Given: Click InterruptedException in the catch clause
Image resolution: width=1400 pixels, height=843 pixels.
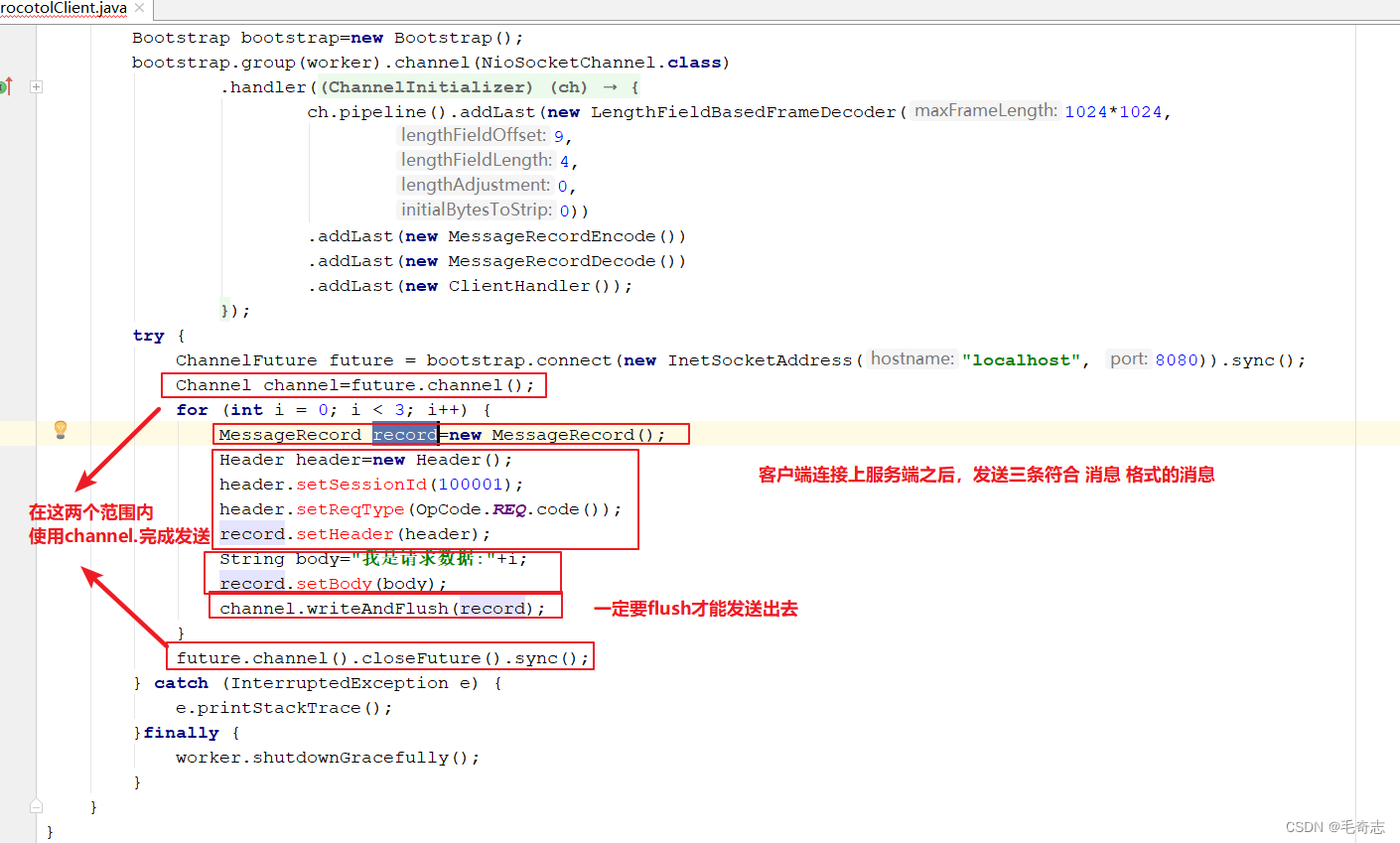Looking at the screenshot, I should [340, 683].
